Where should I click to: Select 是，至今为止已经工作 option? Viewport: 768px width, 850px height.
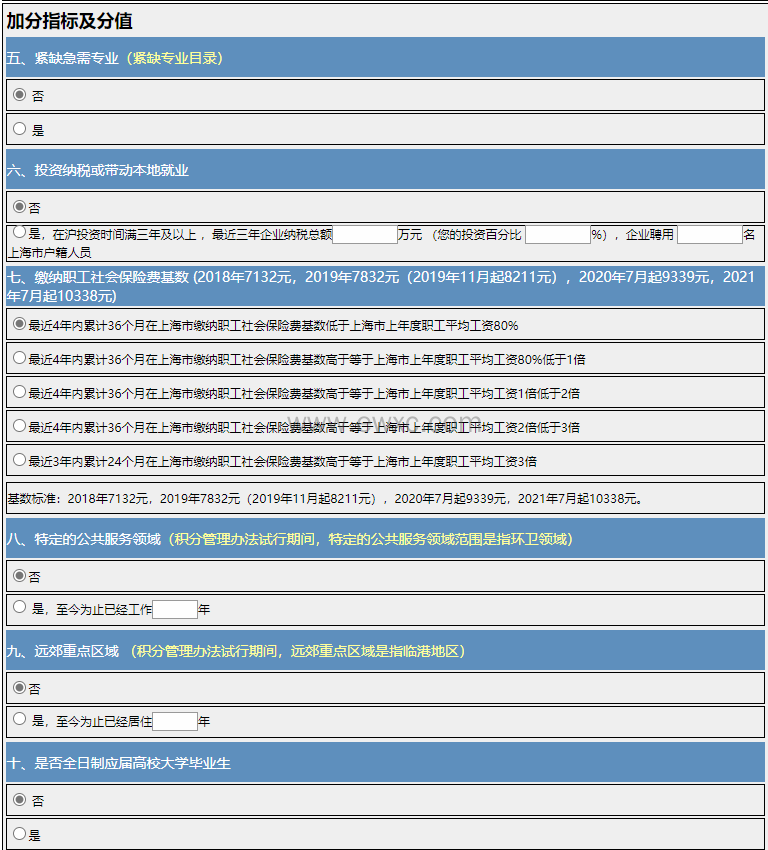point(20,607)
